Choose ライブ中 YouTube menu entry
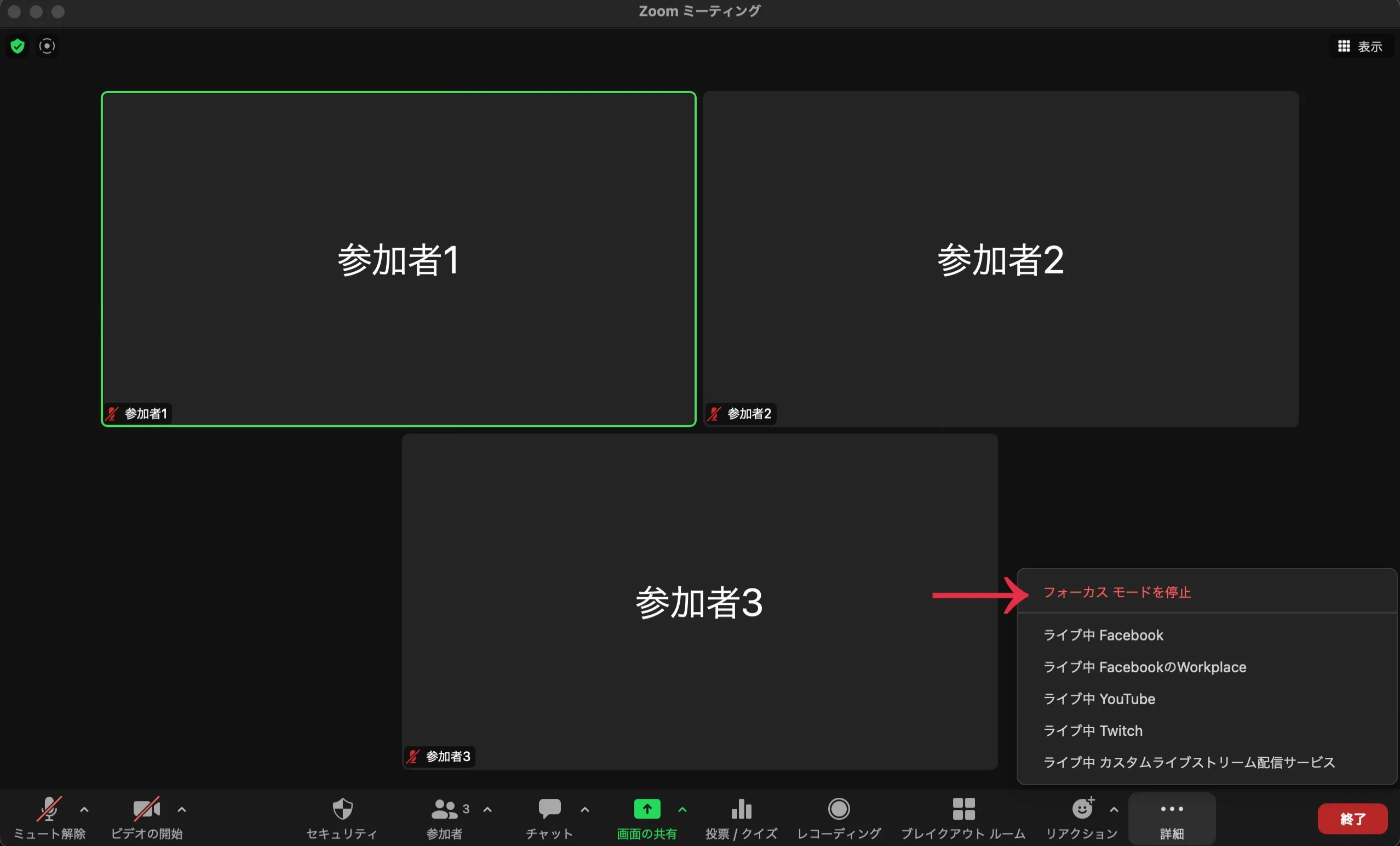 click(1099, 699)
